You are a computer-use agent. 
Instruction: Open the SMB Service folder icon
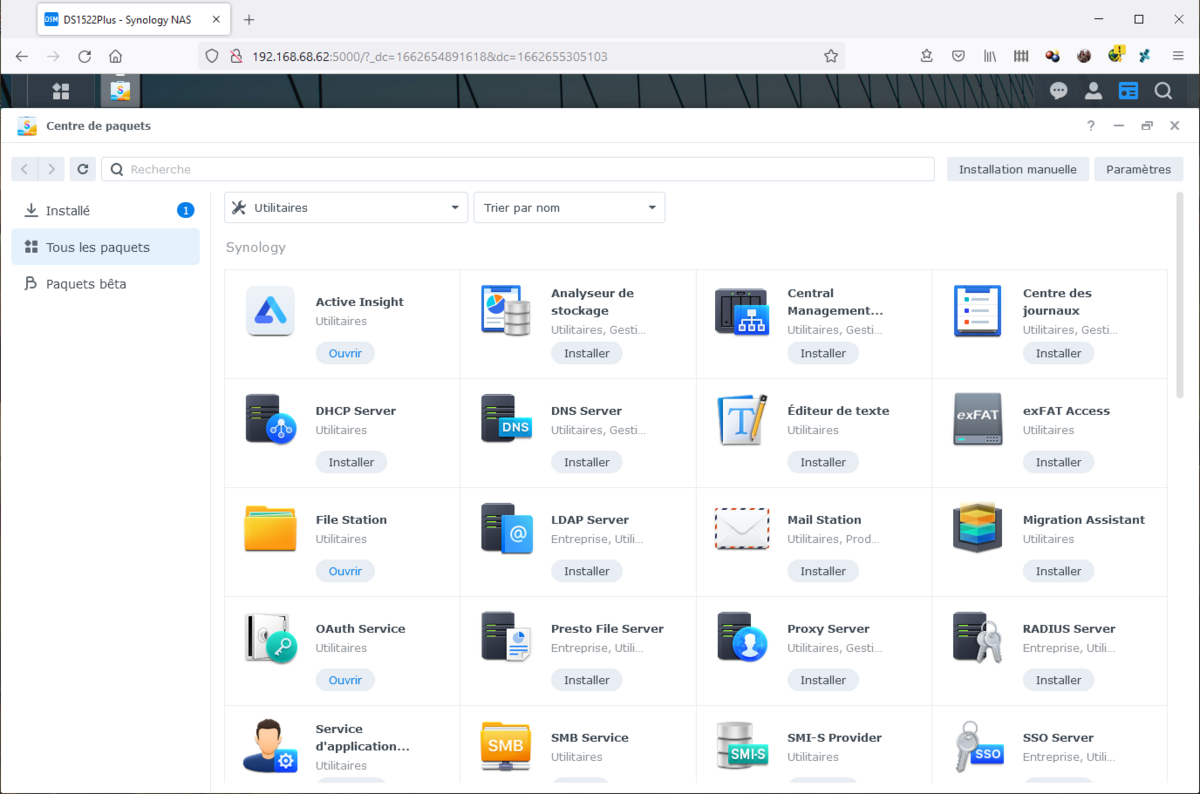(506, 746)
